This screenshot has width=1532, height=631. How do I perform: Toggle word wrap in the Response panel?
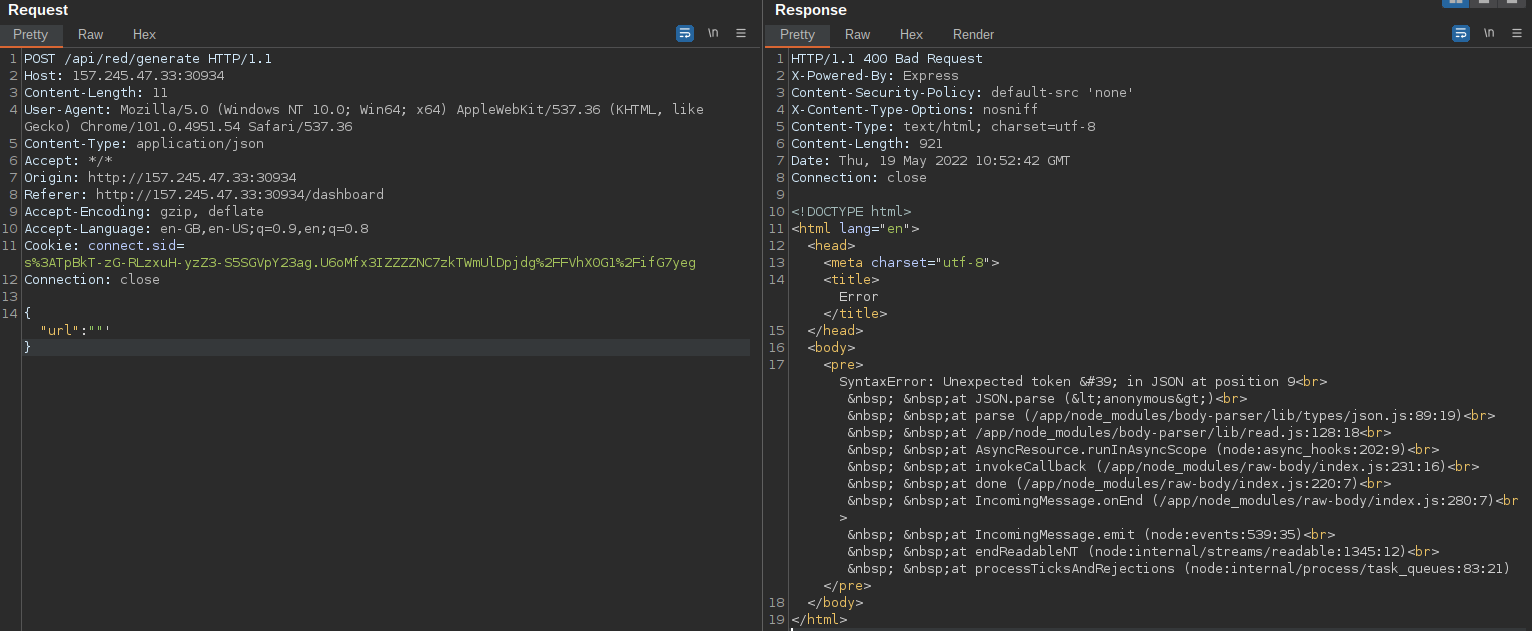click(1461, 33)
